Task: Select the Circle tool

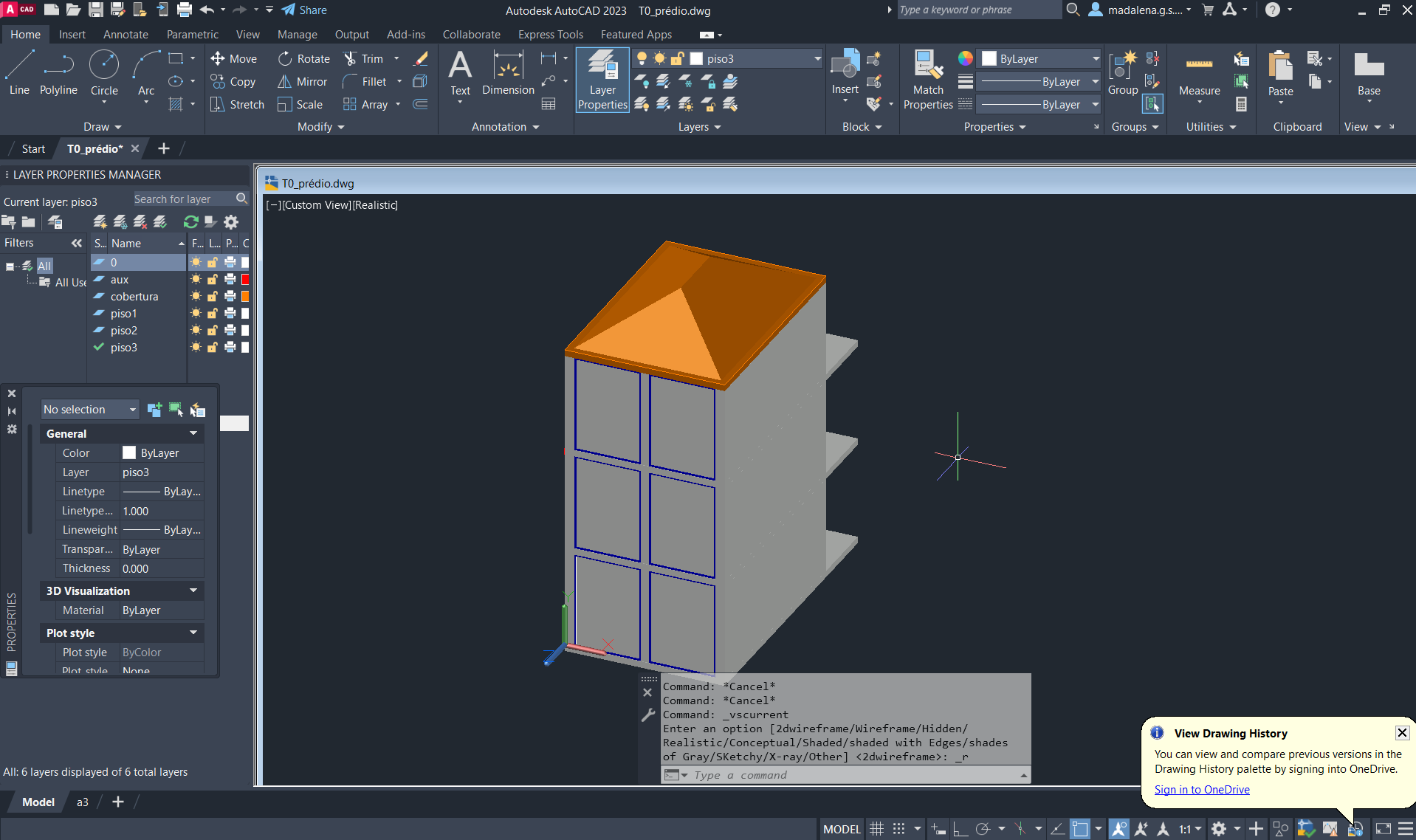Action: tap(104, 72)
